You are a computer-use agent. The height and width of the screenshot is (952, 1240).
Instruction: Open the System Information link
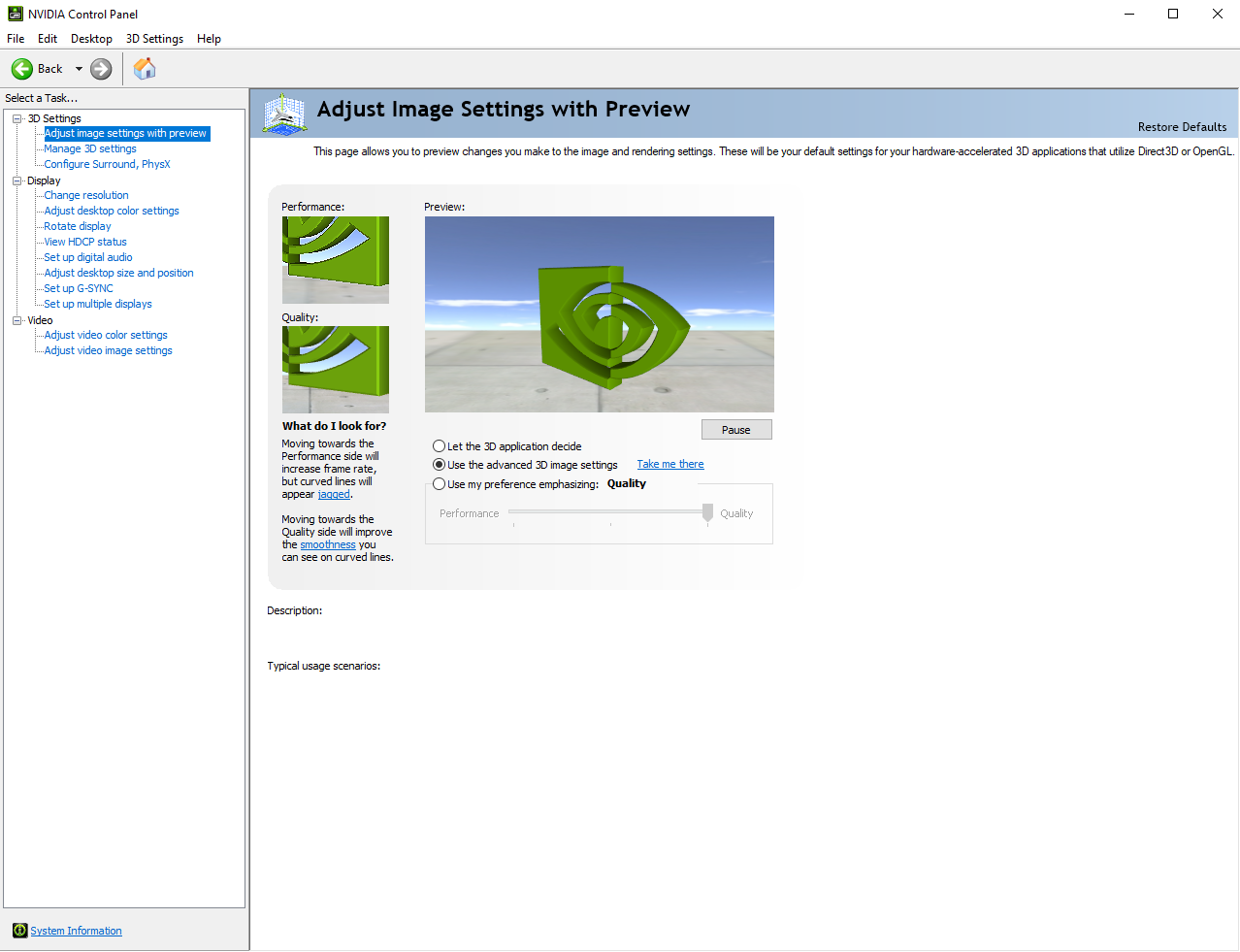76,931
